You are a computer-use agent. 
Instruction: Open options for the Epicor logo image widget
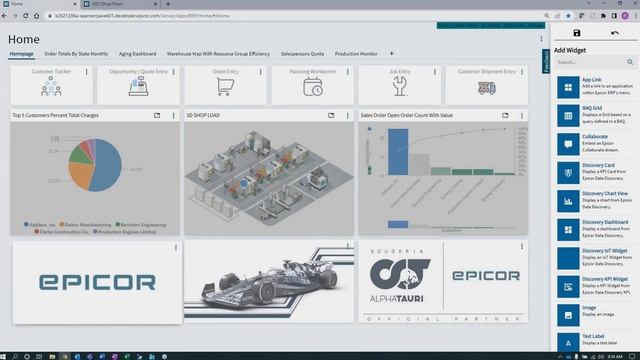(x=176, y=247)
